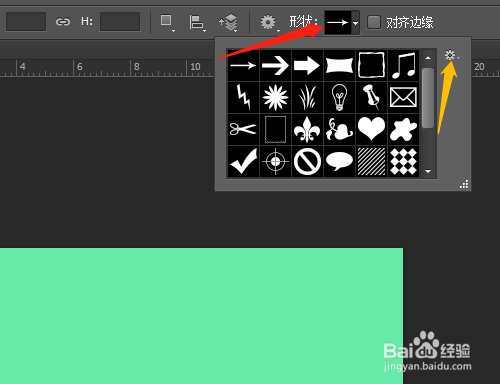Select the music notes shape

[x=403, y=65]
